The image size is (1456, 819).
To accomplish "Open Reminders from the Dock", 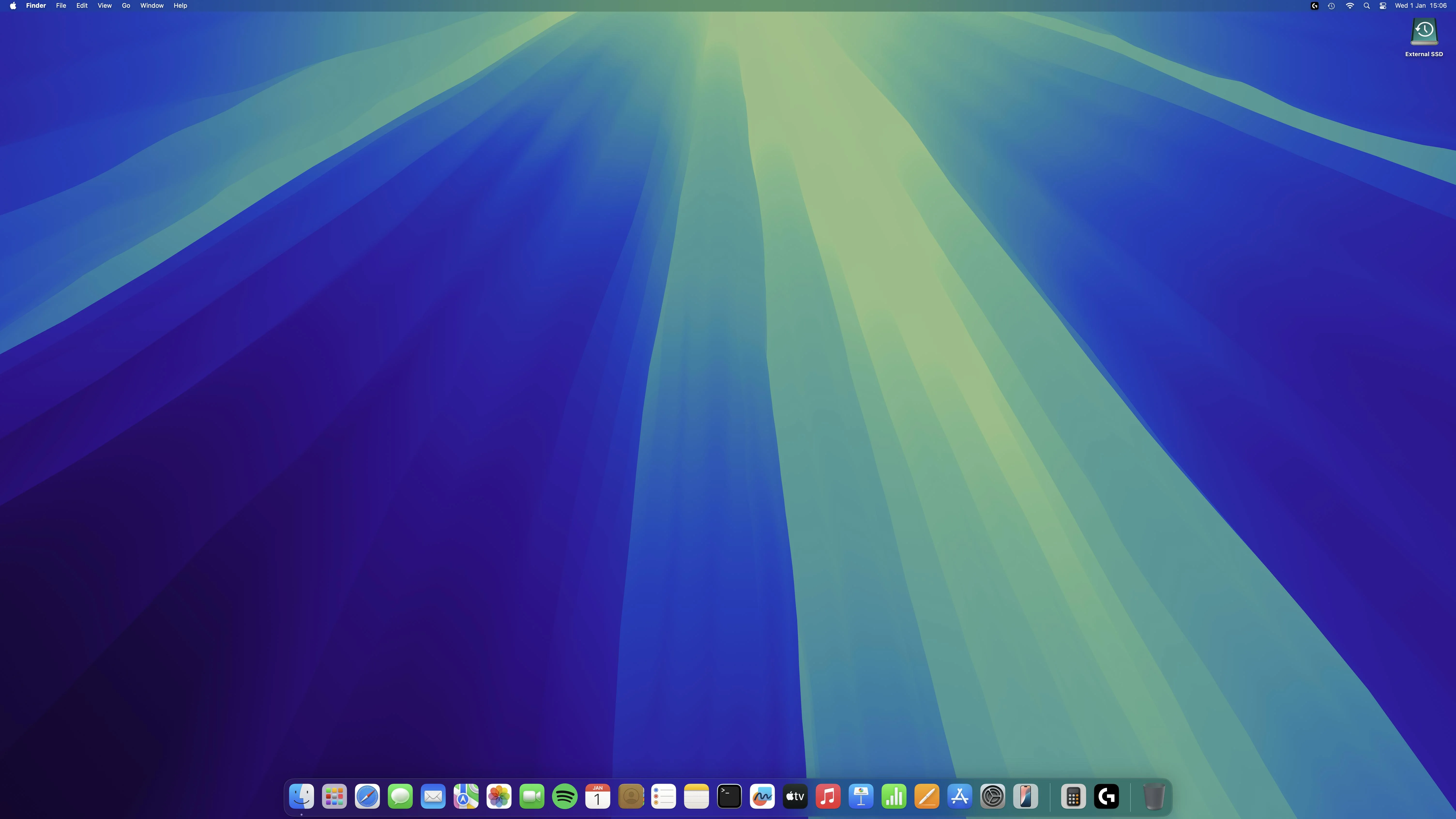I will (x=664, y=796).
